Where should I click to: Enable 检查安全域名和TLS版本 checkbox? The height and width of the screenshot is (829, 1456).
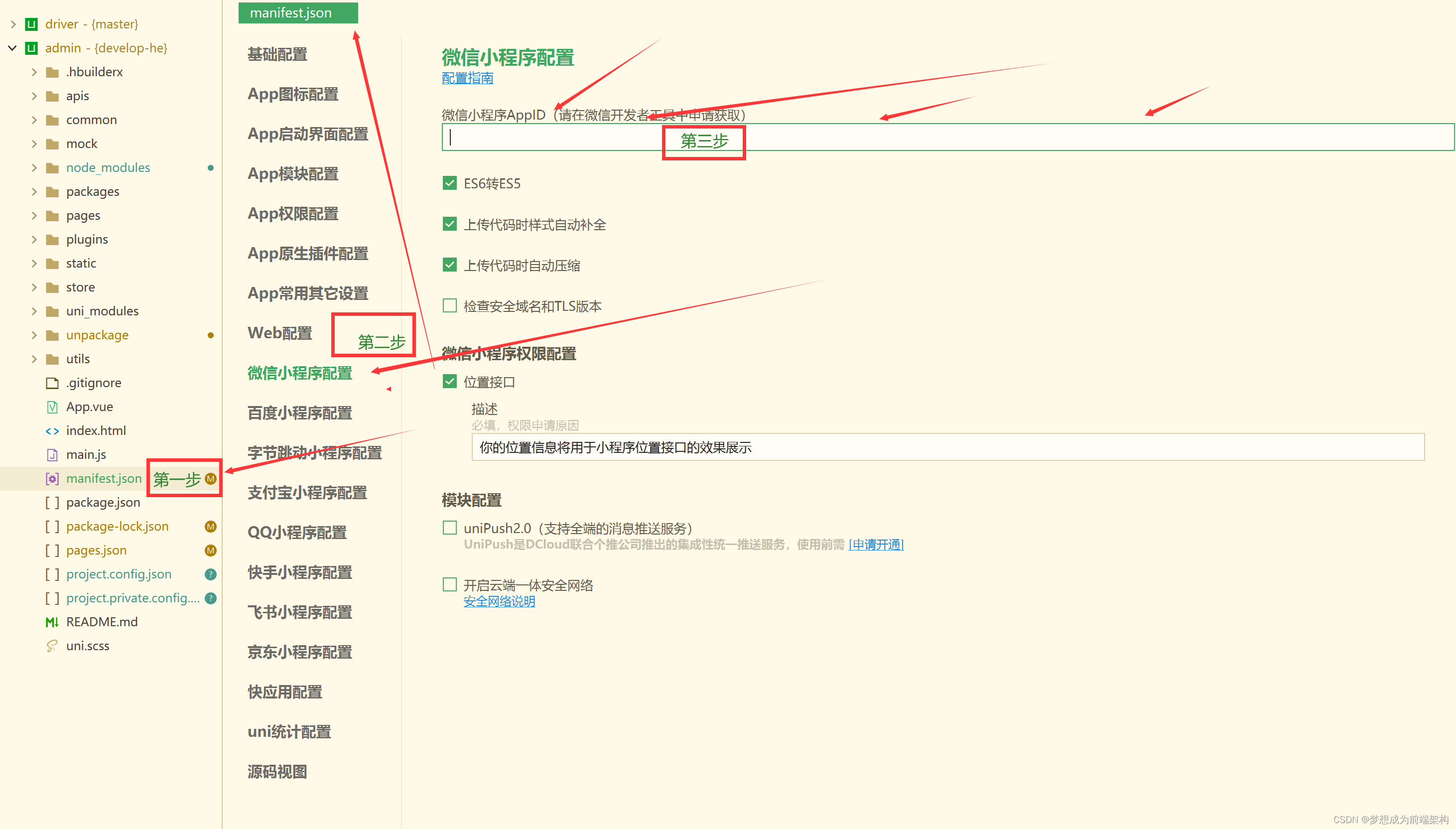(450, 306)
